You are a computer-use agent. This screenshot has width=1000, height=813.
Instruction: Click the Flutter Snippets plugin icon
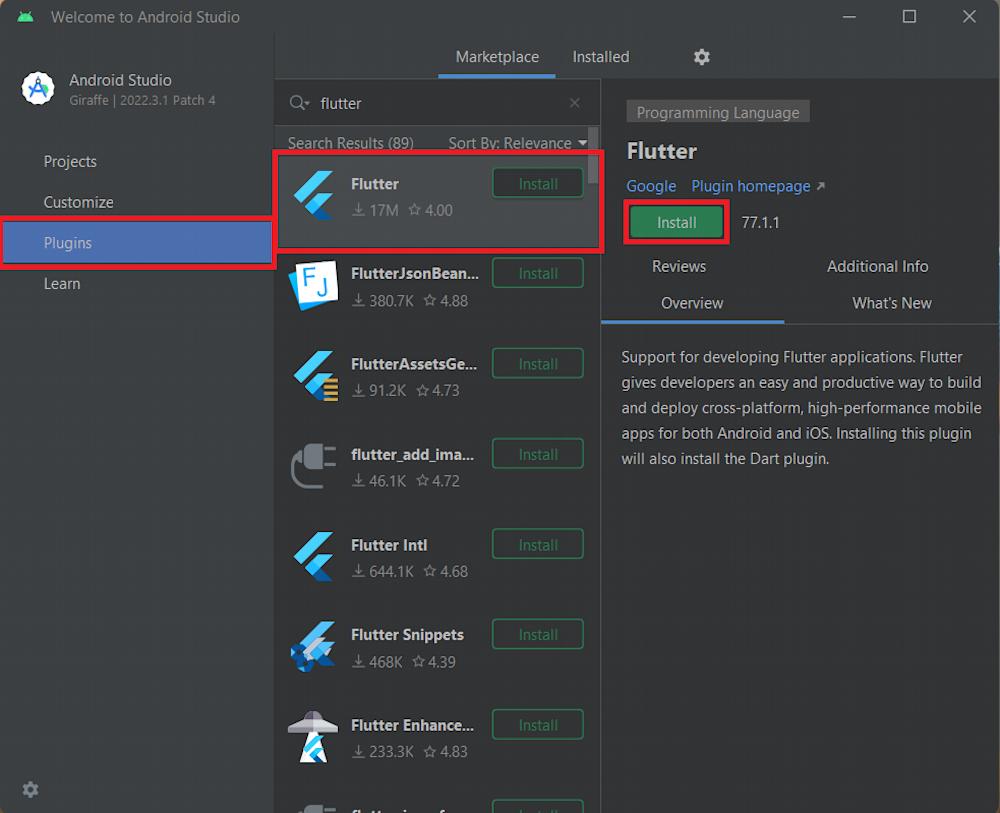(312, 647)
